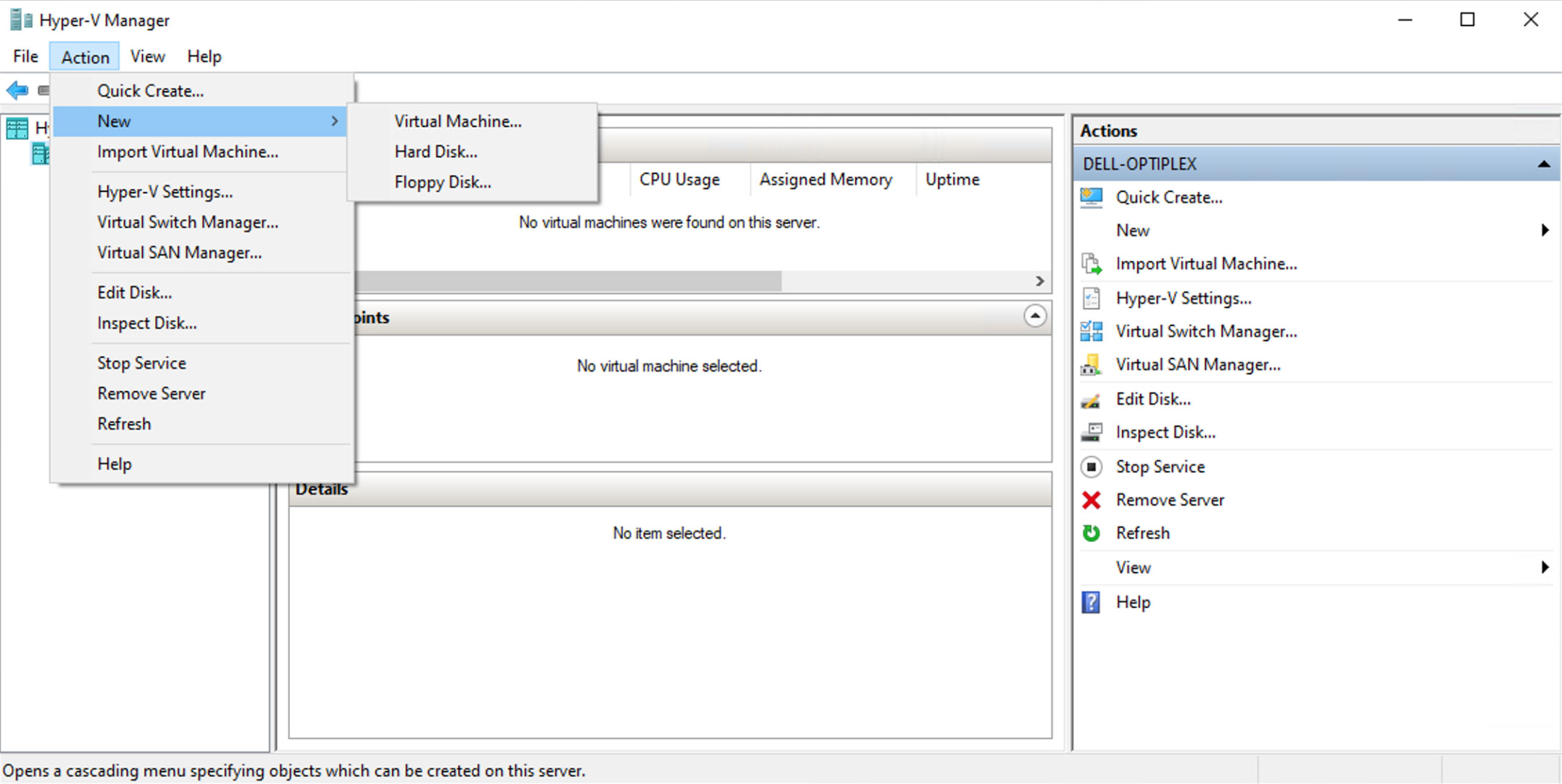This screenshot has width=1562, height=784.
Task: Click the Virtual Switch Manager icon in Actions pane
Action: [1091, 331]
